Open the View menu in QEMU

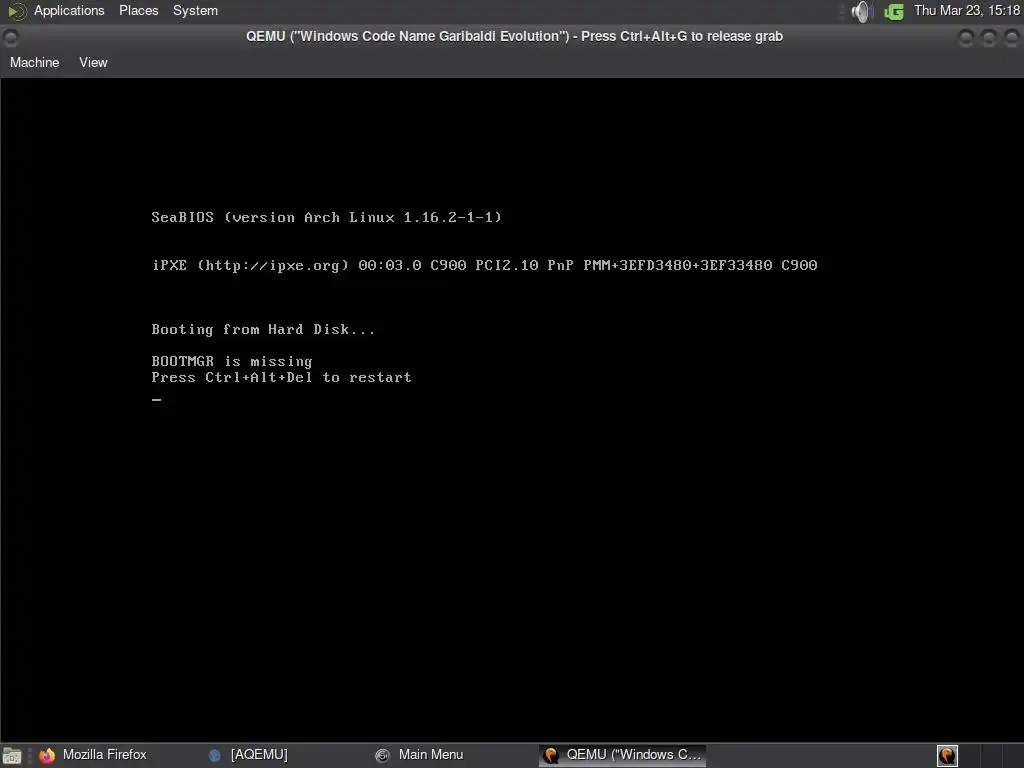93,63
